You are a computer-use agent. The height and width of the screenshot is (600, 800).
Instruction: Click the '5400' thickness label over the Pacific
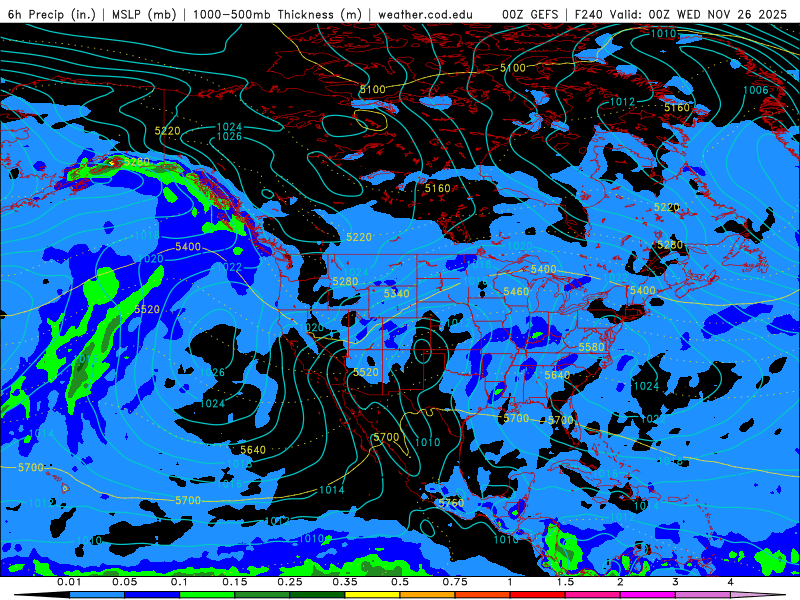point(188,247)
